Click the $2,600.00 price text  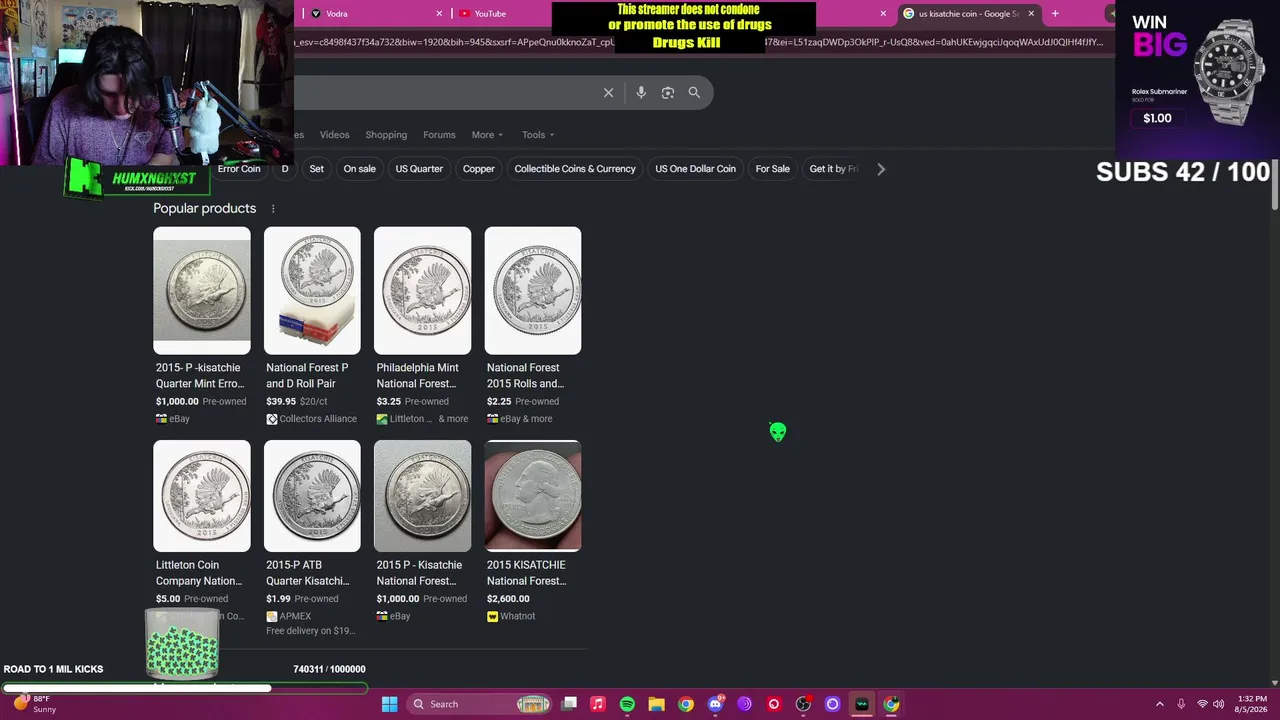pos(508,599)
